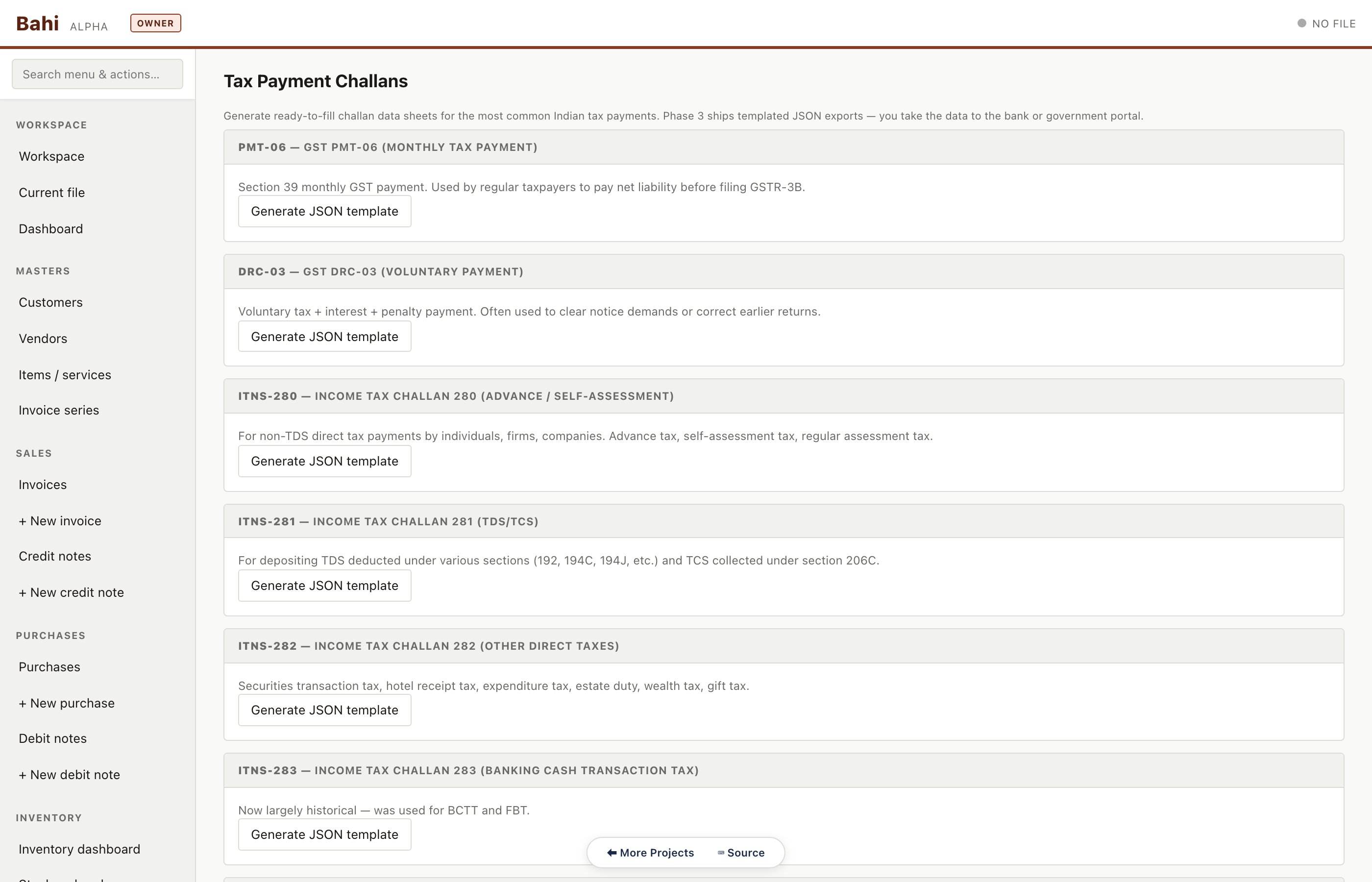Select Vendors in the sidebar

tap(43, 339)
